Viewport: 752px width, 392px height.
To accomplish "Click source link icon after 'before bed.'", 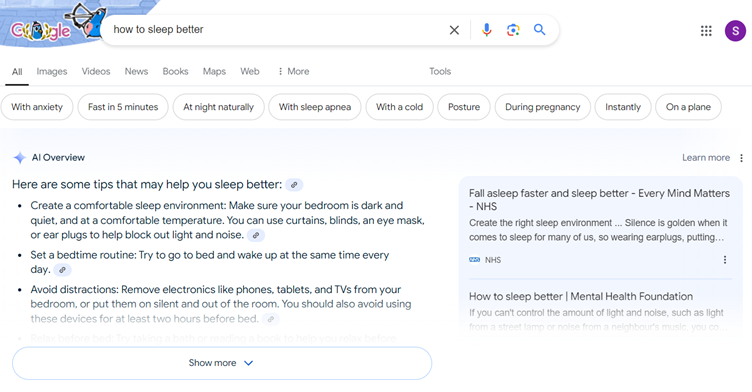I will 271,319.
